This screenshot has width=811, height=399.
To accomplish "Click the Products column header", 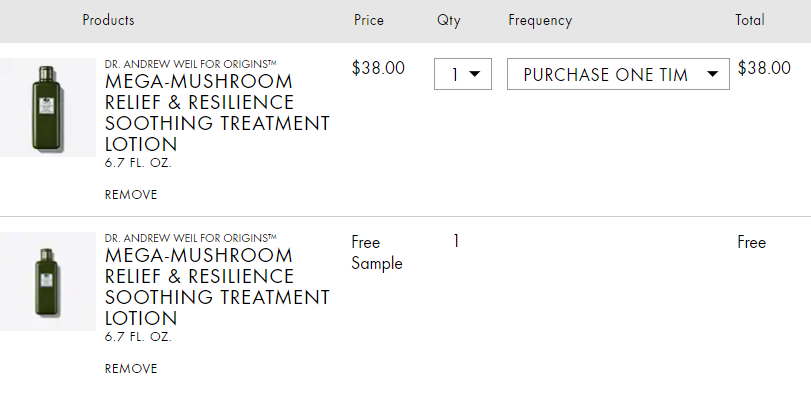I will (108, 20).
